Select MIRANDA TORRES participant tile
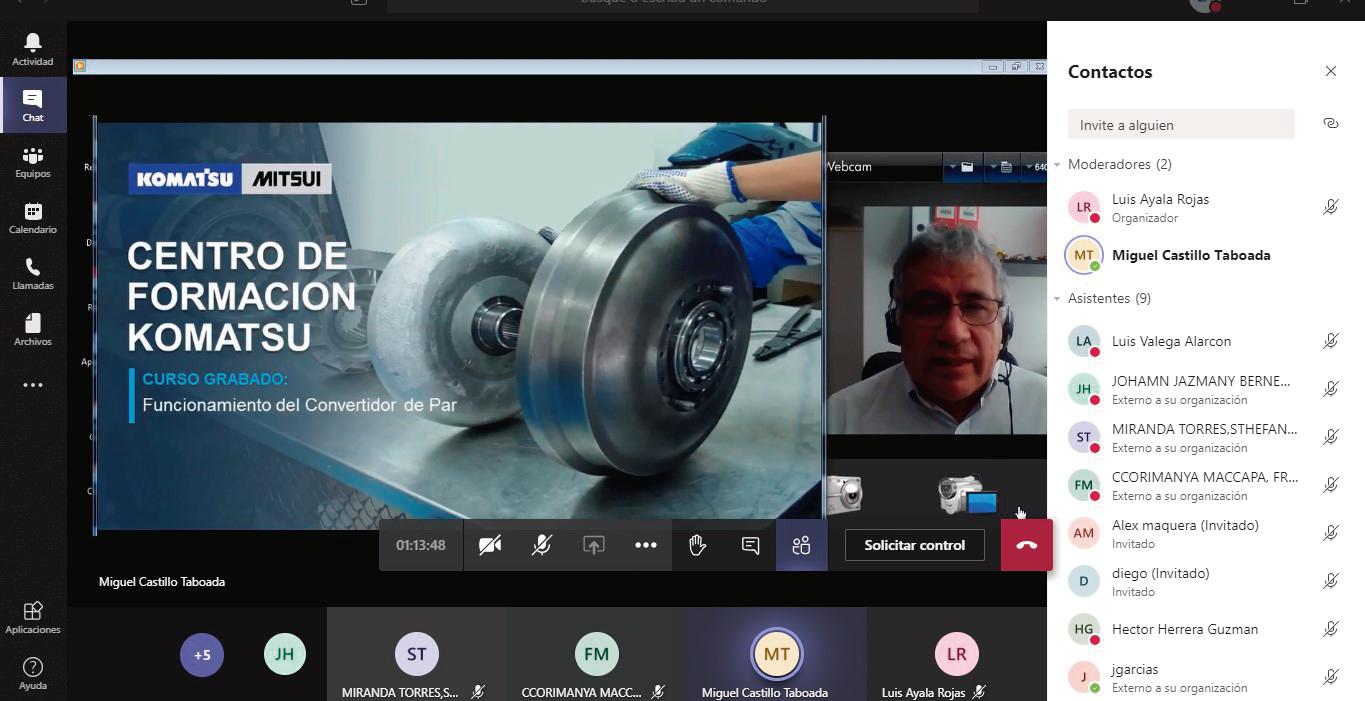Viewport: 1365px width, 701px height. 417,654
